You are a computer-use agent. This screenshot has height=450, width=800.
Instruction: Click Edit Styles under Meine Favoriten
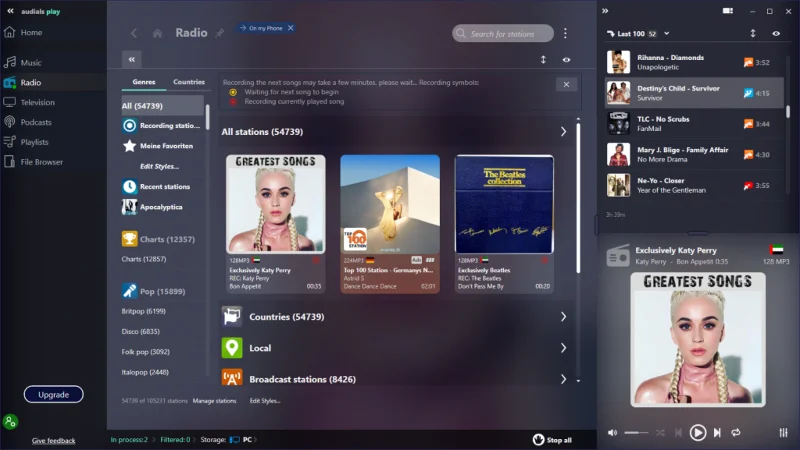tap(159, 166)
